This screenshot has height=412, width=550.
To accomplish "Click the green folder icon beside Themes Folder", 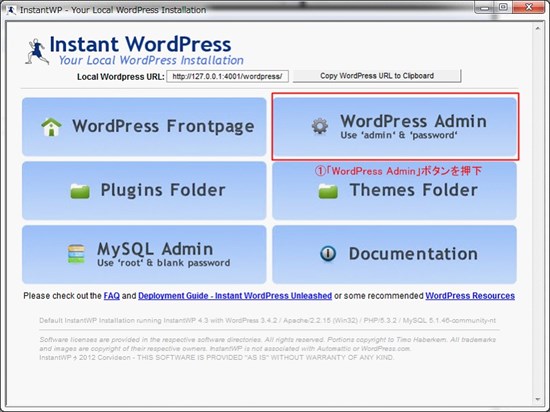I will coord(328,191).
